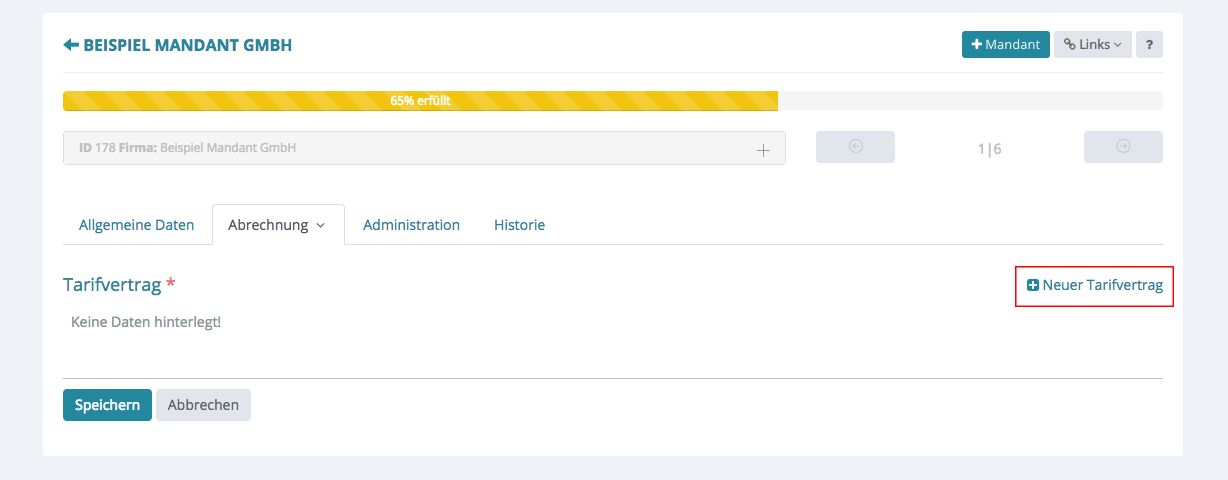Click Abbrechen to cancel changes
The image size is (1228, 480).
pos(203,405)
